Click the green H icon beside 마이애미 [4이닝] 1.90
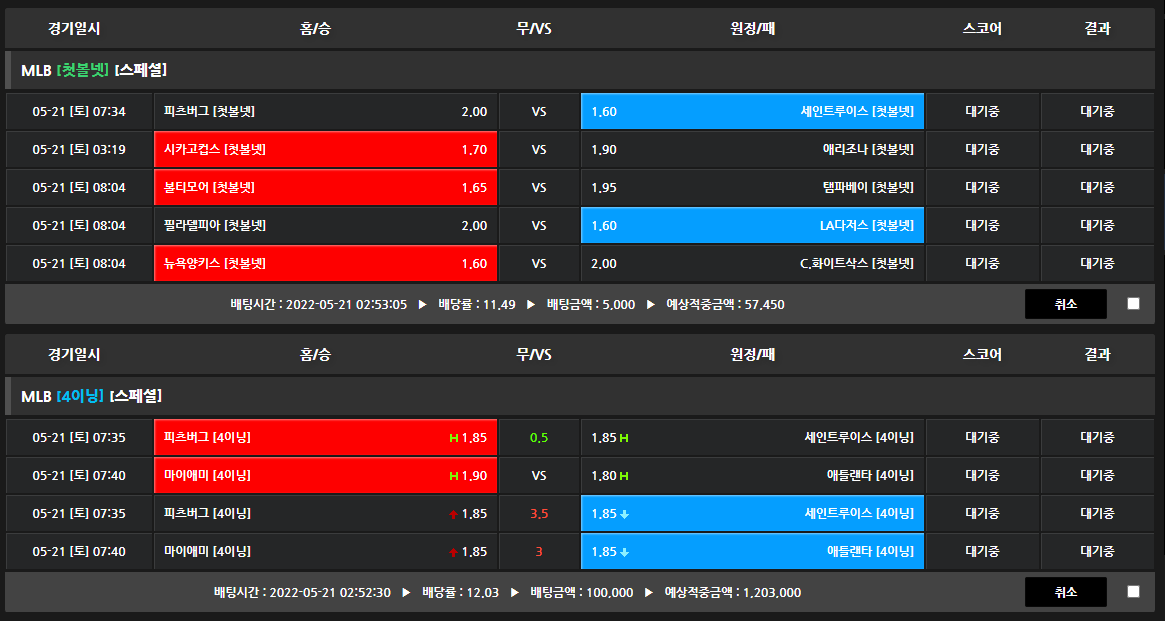The height and width of the screenshot is (621, 1165). (x=453, y=476)
